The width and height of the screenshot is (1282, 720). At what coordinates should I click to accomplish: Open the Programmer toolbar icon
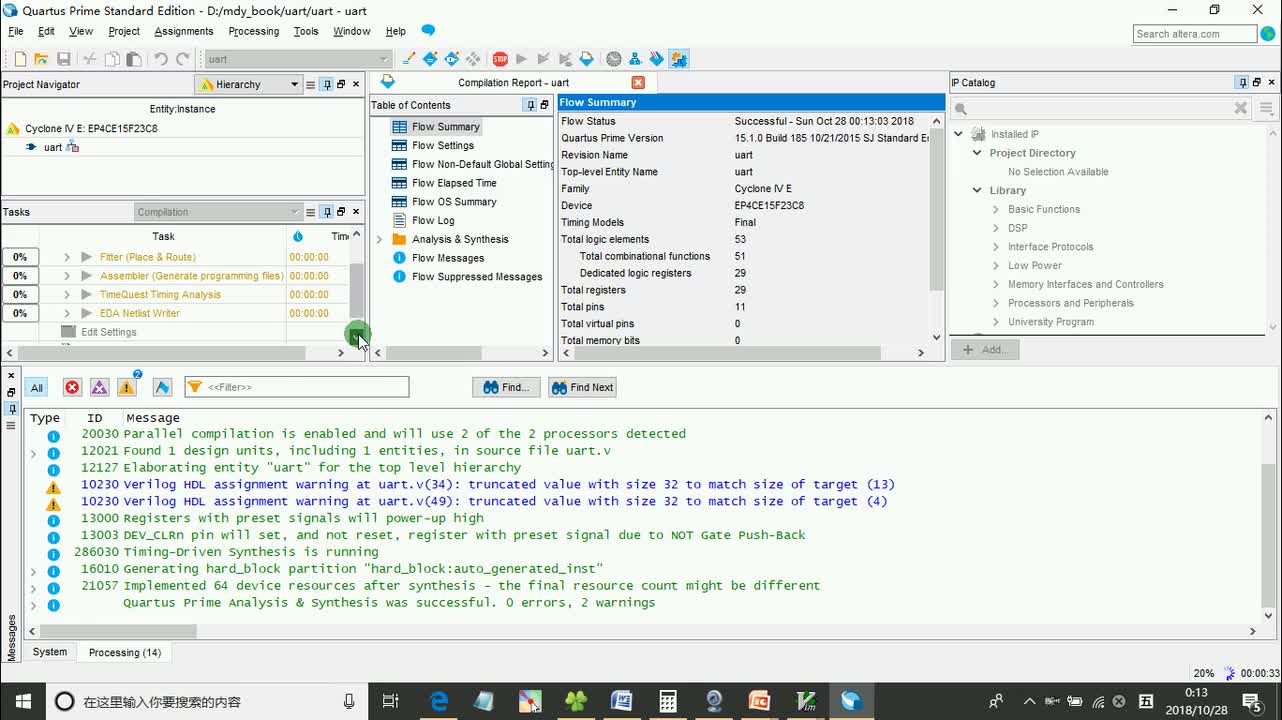[657, 59]
